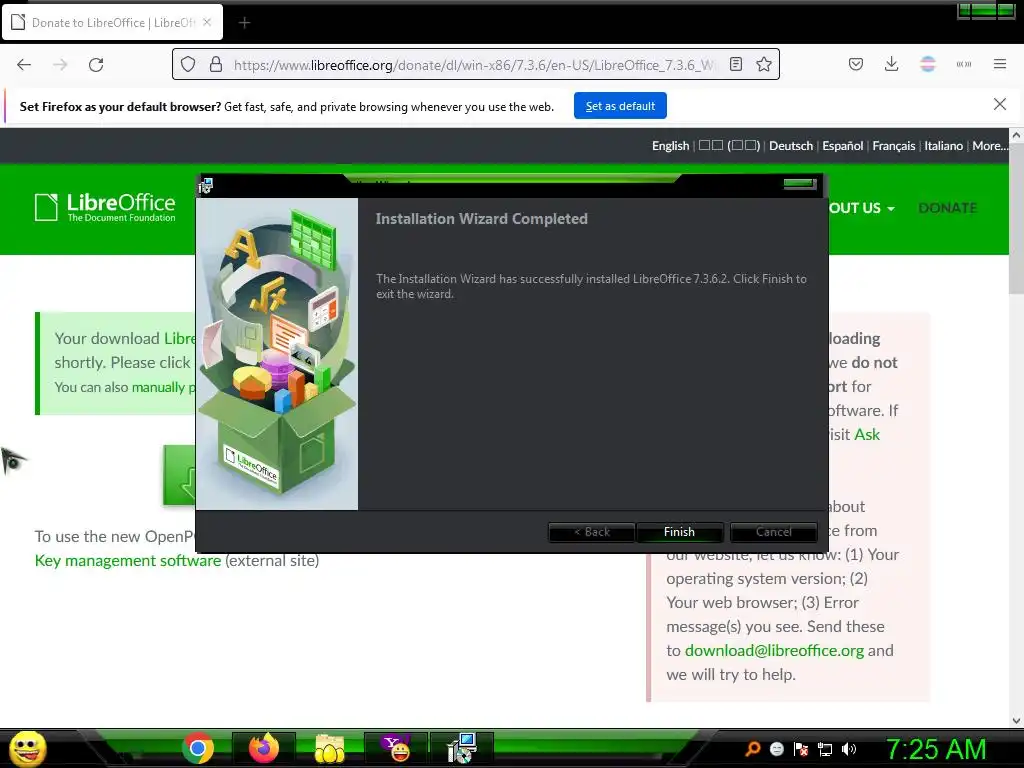Click inside the URL address bar

pyautogui.click(x=473, y=65)
